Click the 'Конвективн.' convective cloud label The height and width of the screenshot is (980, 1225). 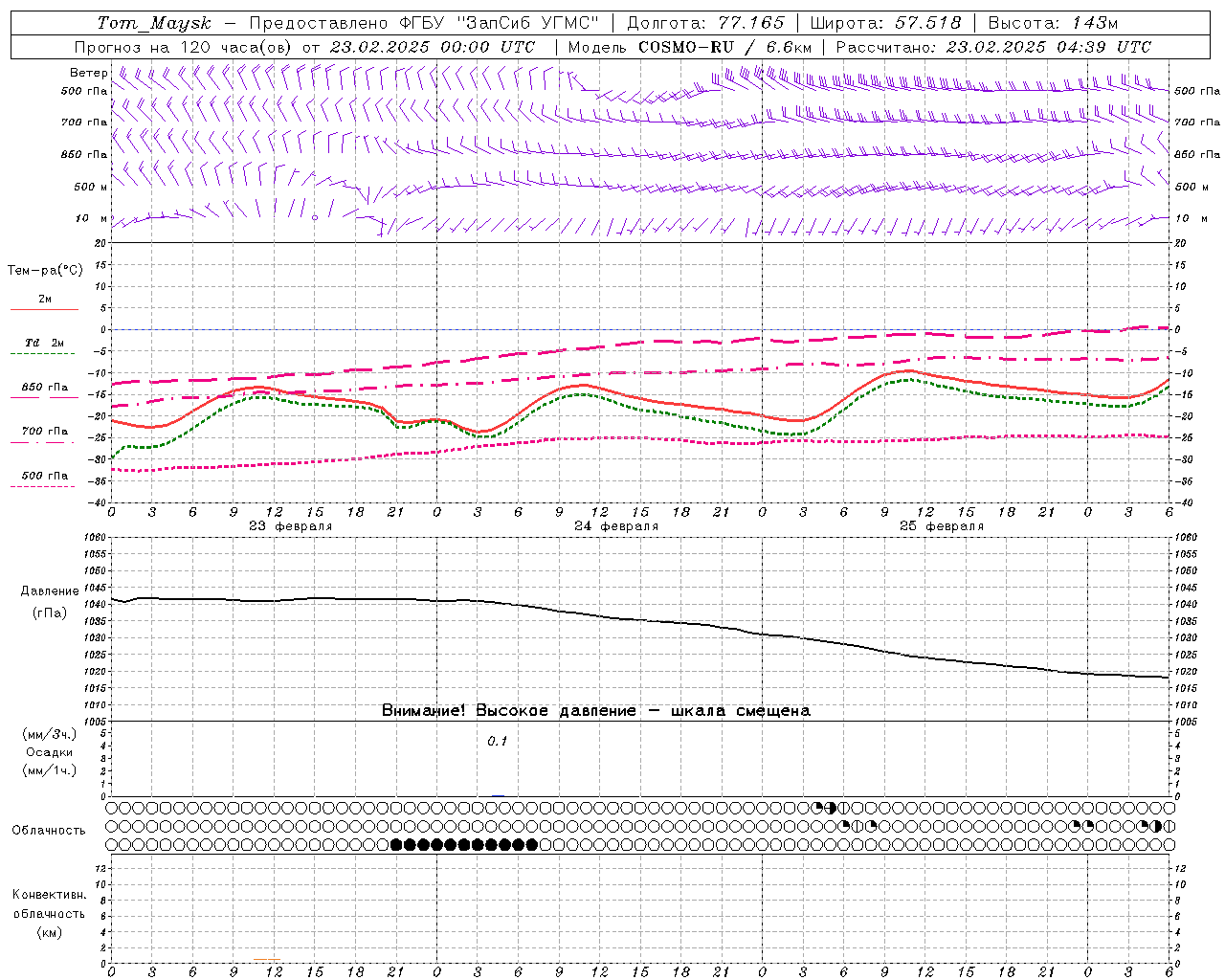pyautogui.click(x=50, y=895)
